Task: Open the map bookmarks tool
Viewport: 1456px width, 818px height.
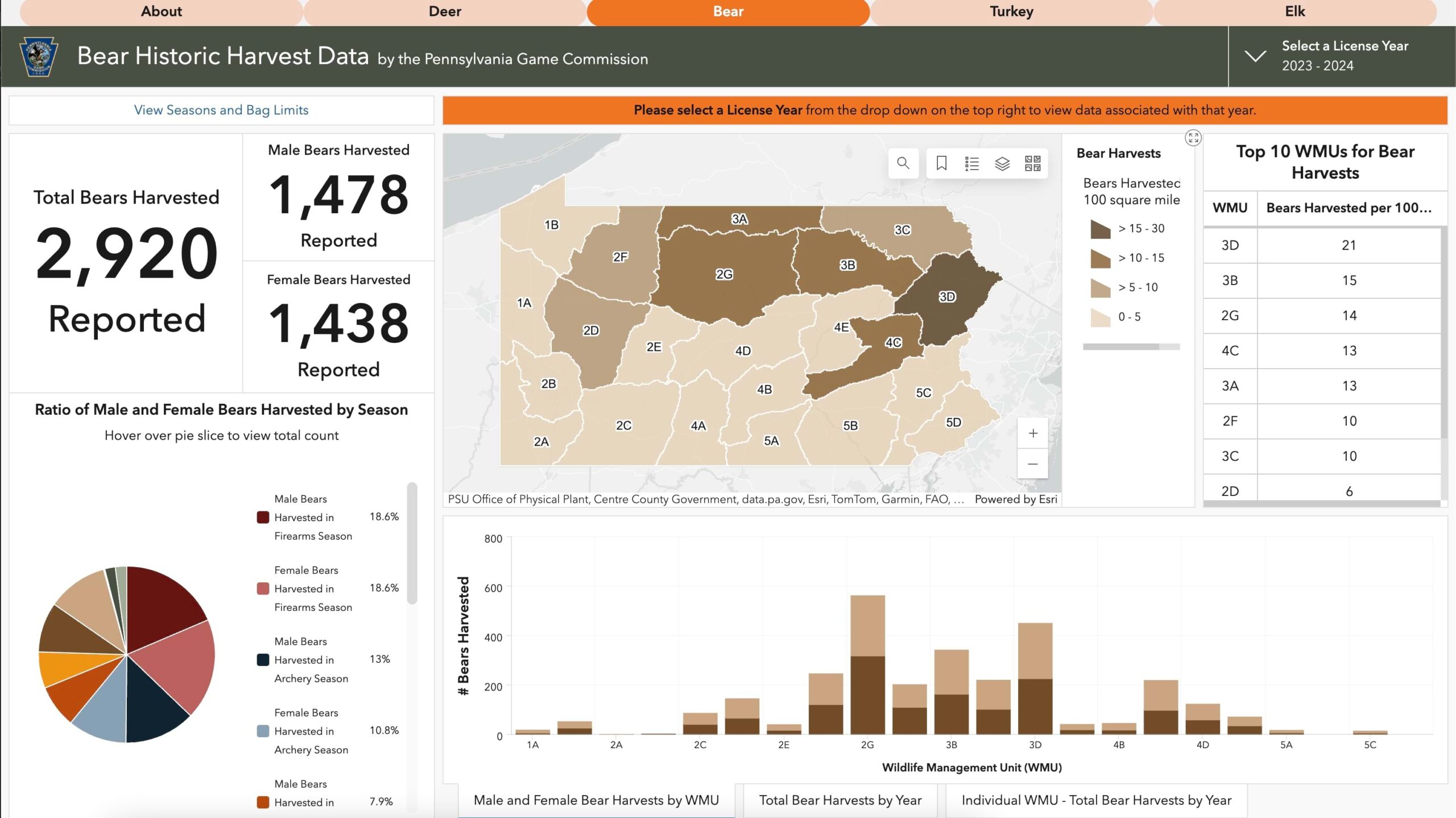Action: click(941, 163)
